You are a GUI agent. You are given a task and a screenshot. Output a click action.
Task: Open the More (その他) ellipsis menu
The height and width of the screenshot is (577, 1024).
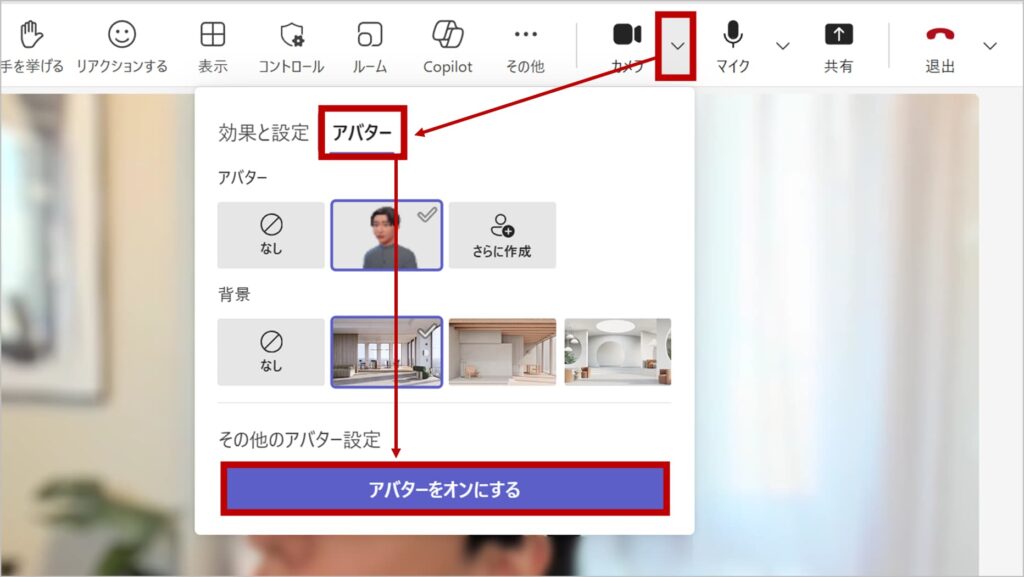[525, 36]
